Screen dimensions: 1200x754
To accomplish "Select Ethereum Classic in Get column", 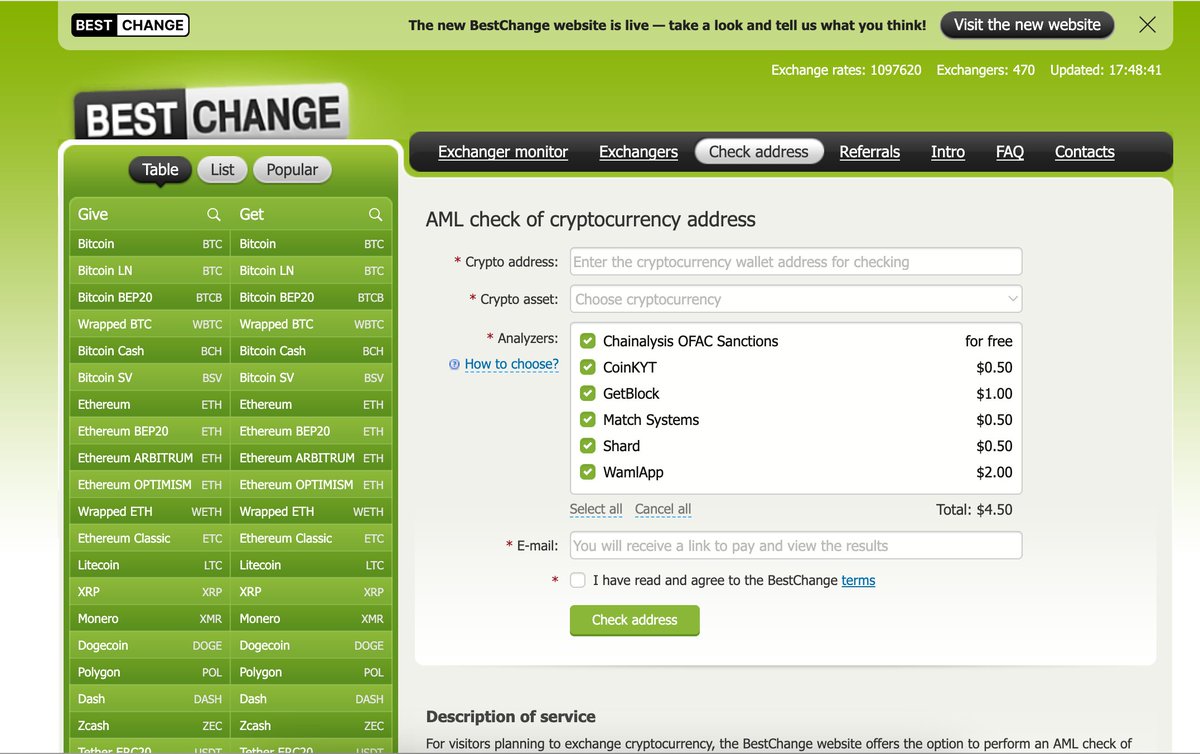I will (311, 538).
